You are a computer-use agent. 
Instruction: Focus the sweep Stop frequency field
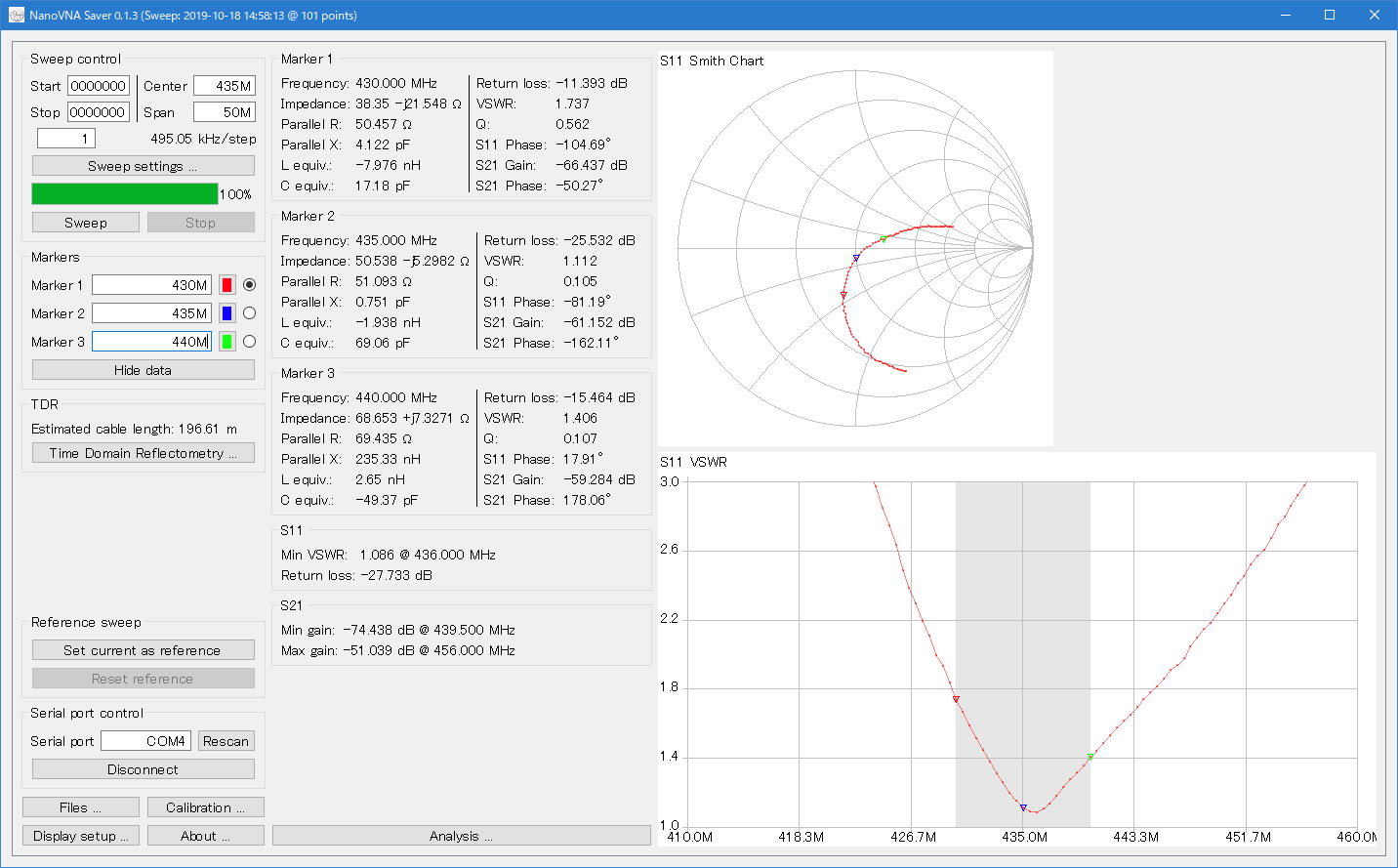tap(99, 112)
